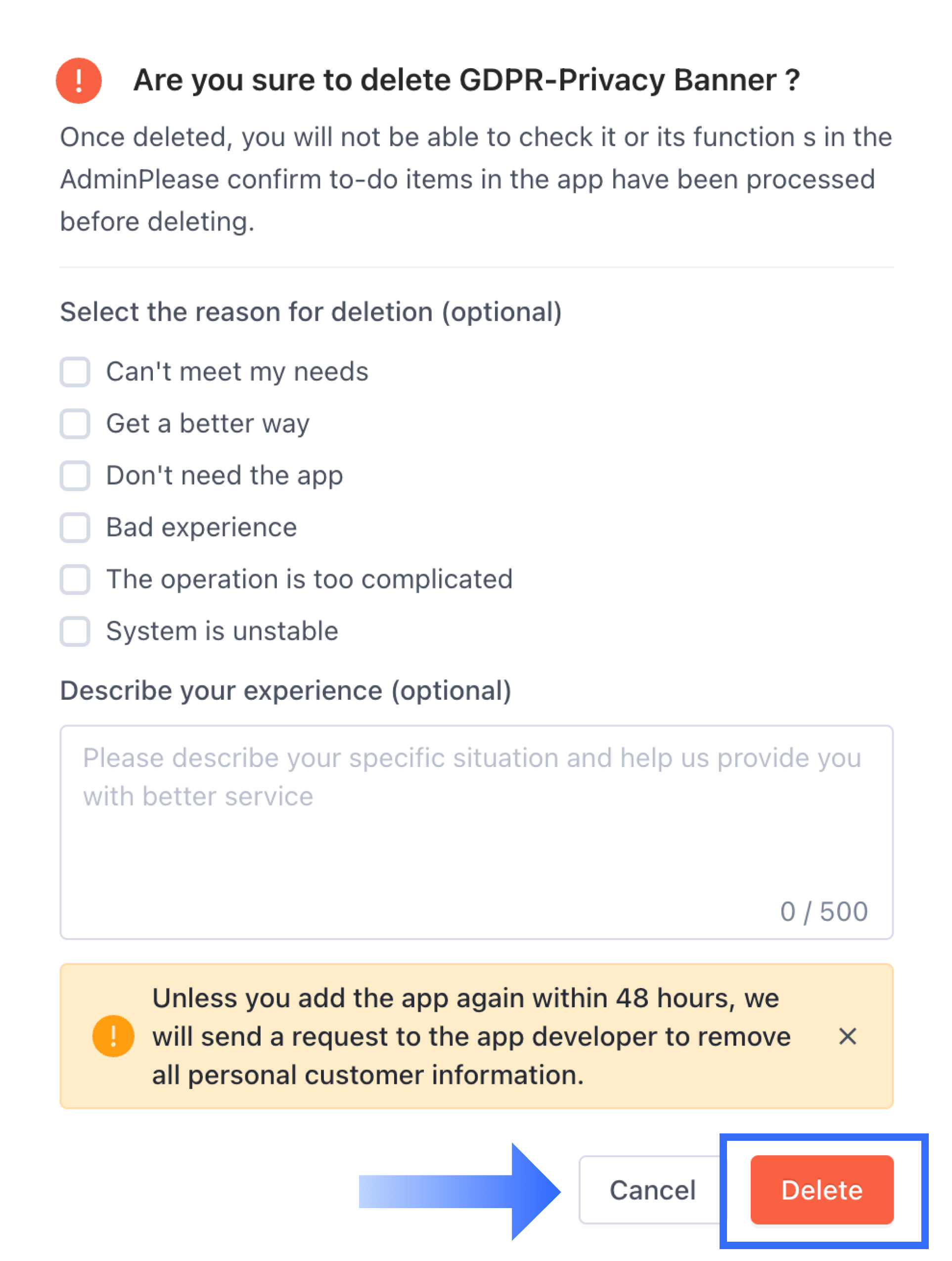The width and height of the screenshot is (952, 1261).
Task: Click the warning text about 48 hours
Action: tap(471, 1036)
